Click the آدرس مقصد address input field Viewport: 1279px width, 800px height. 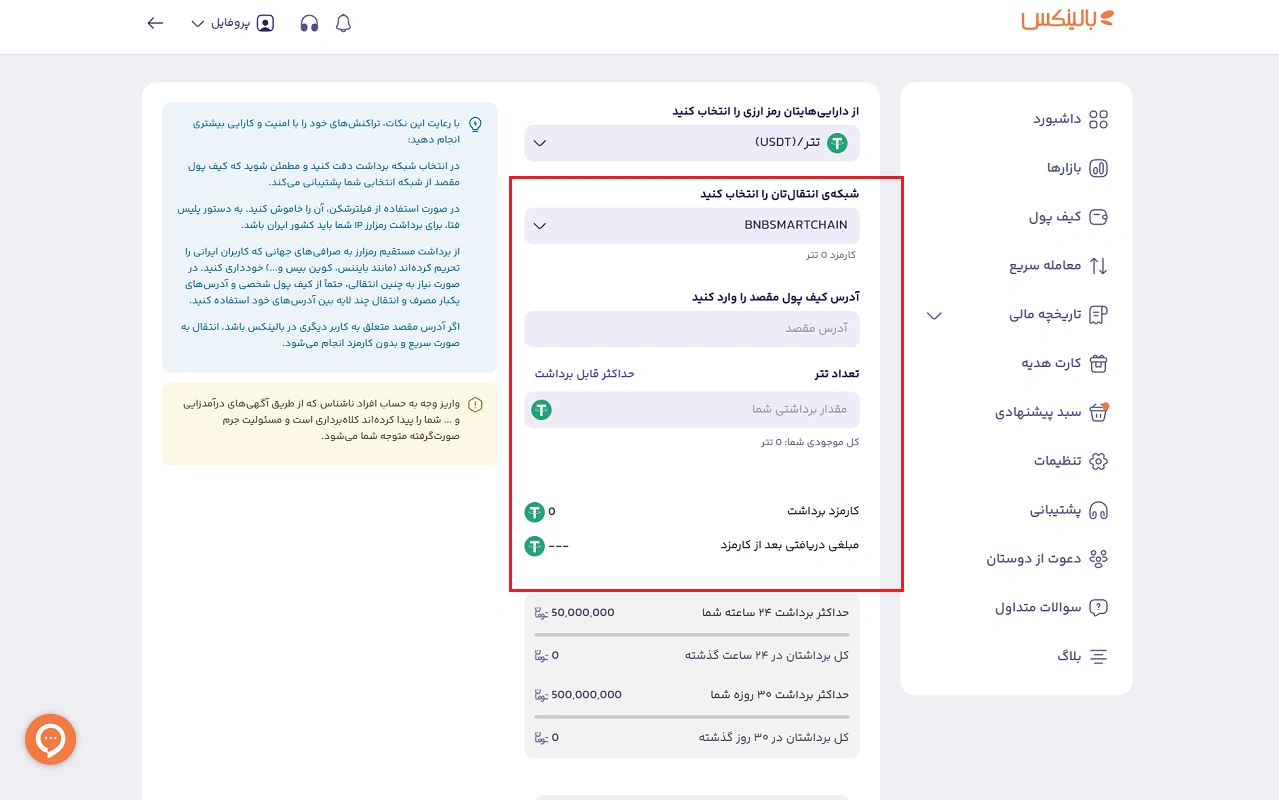click(691, 329)
